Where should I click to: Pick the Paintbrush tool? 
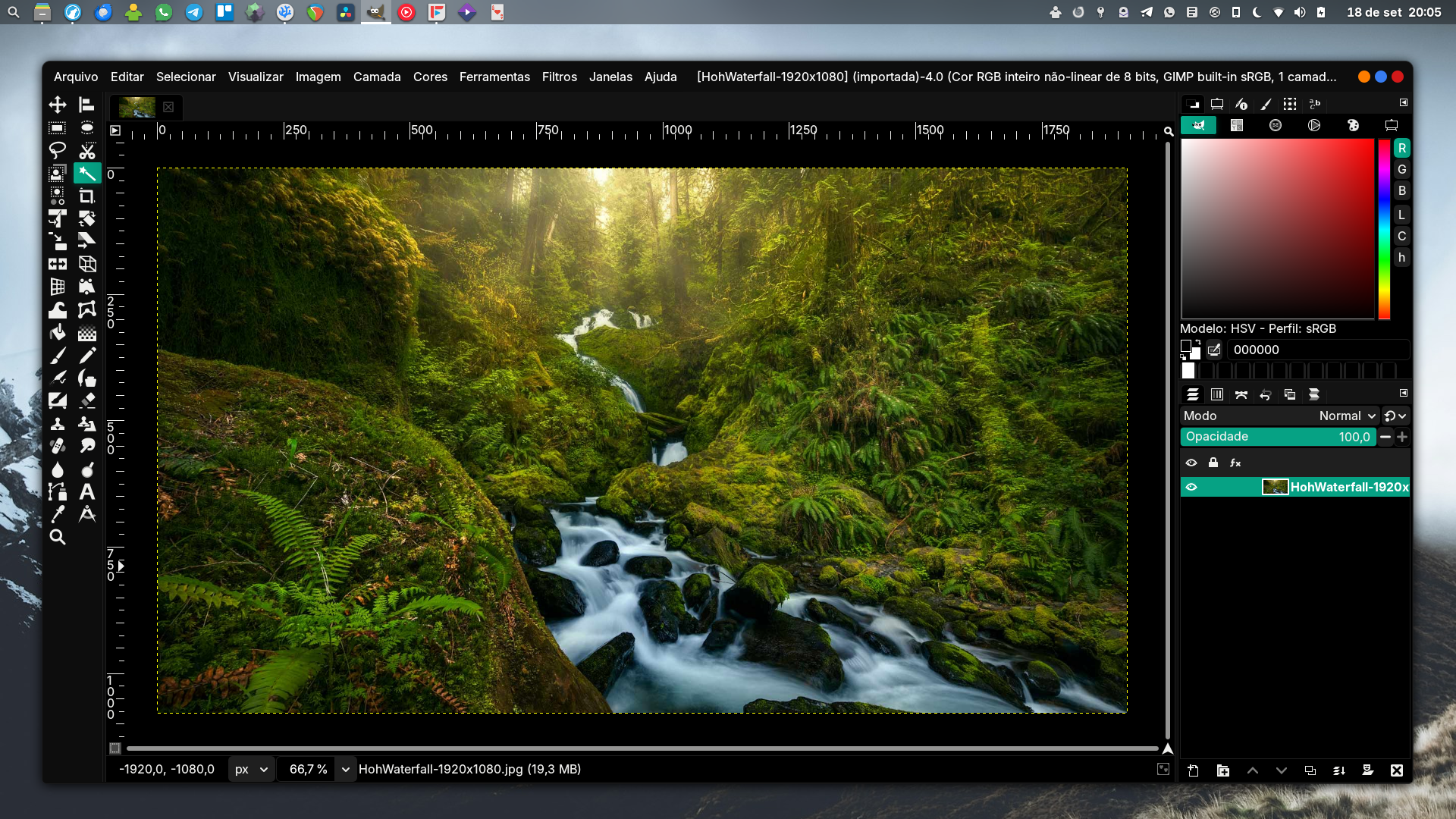coord(58,356)
